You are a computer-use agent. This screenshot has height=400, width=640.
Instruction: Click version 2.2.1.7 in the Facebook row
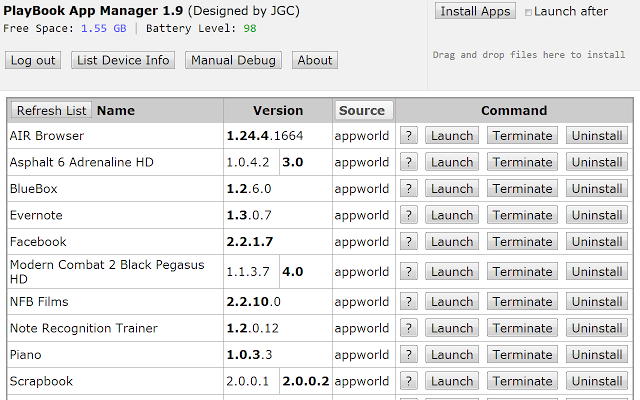click(250, 242)
